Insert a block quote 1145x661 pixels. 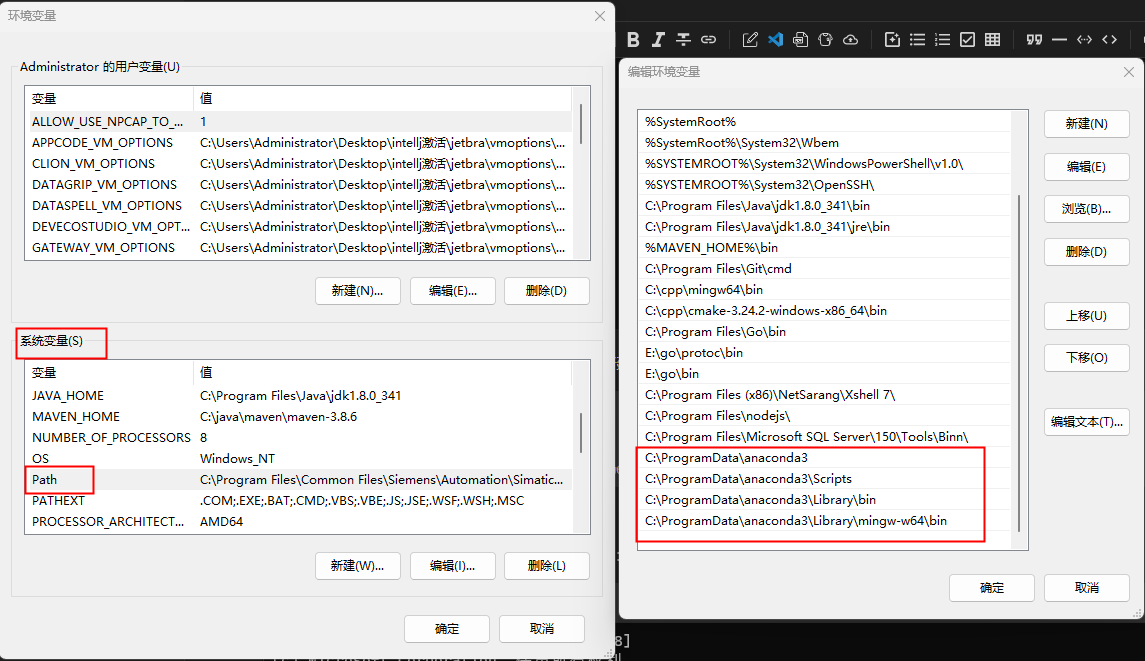click(x=1034, y=39)
